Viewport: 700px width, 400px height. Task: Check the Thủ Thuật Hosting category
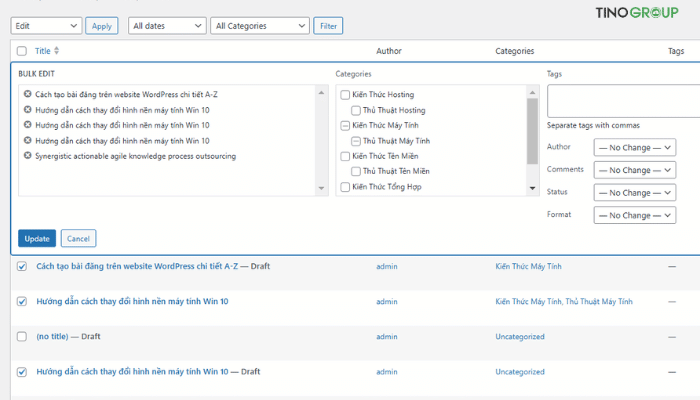[356, 110]
